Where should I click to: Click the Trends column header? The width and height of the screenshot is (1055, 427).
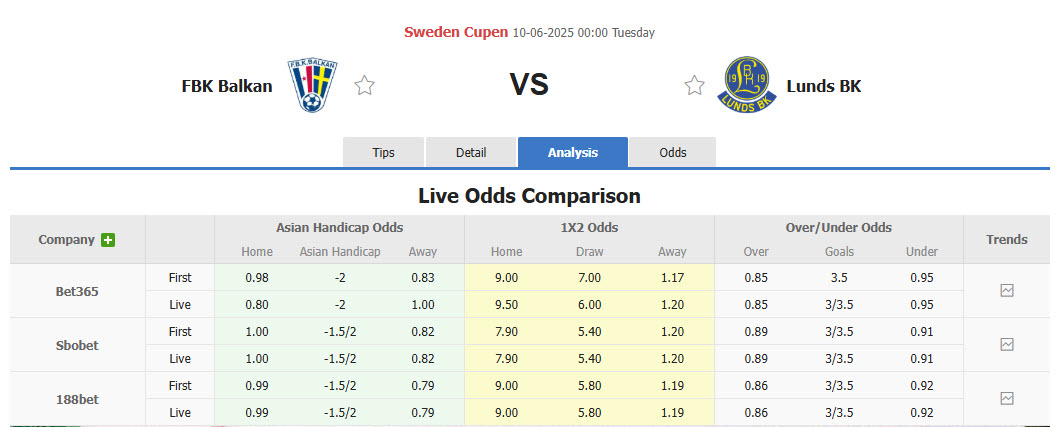(1007, 240)
